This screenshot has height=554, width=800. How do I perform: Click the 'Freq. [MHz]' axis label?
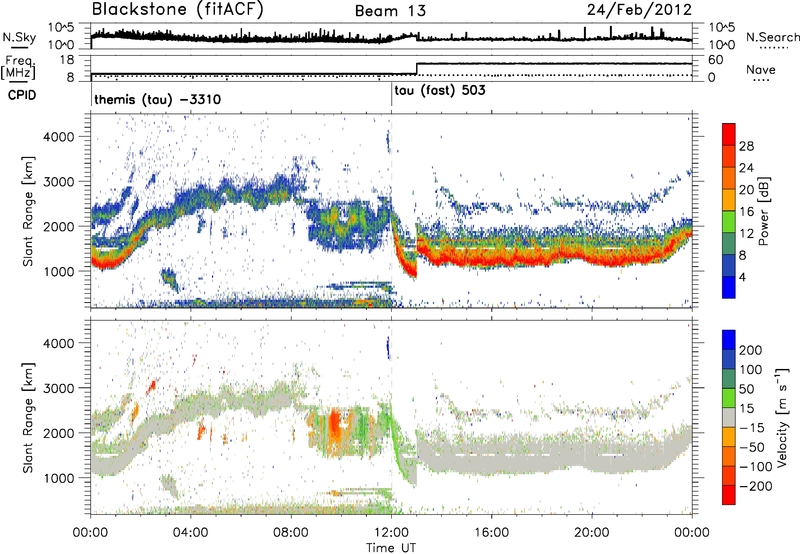pos(19,68)
